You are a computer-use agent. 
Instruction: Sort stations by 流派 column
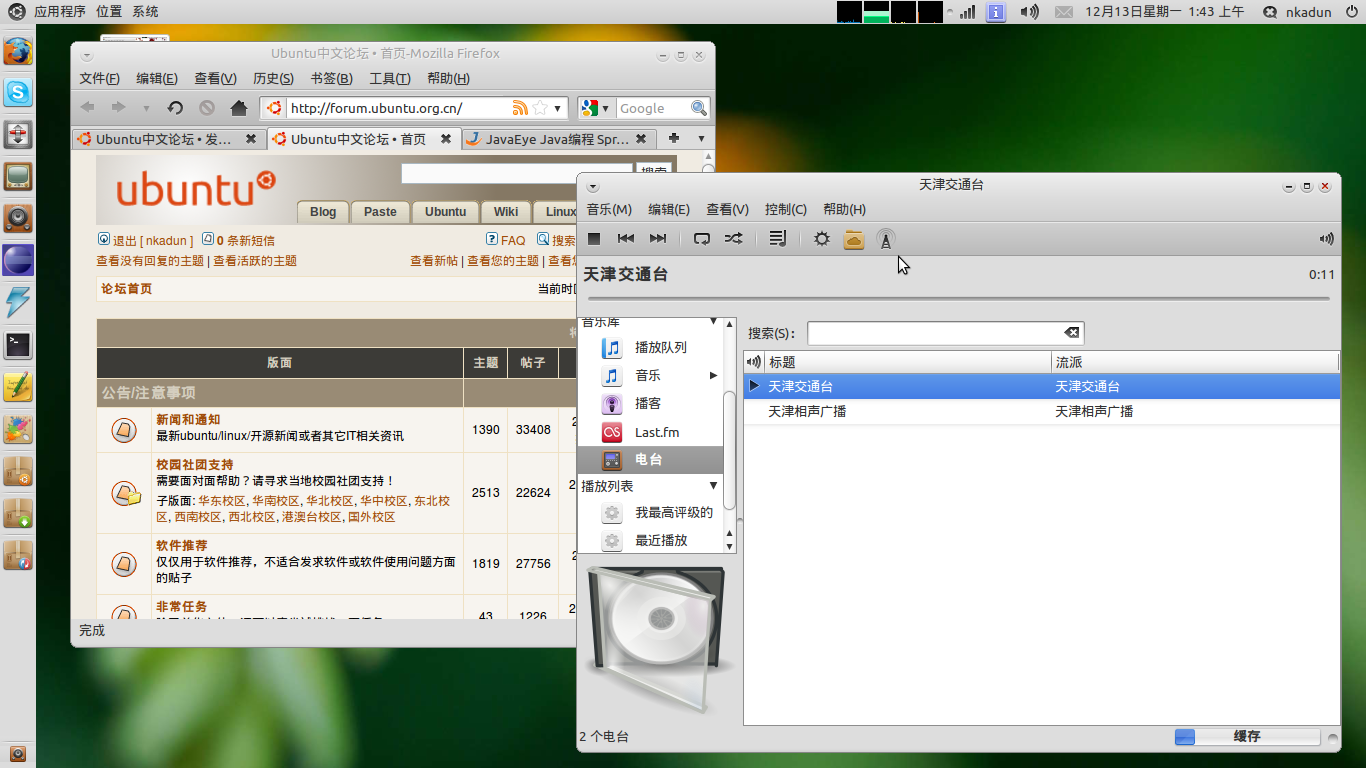(1195, 362)
